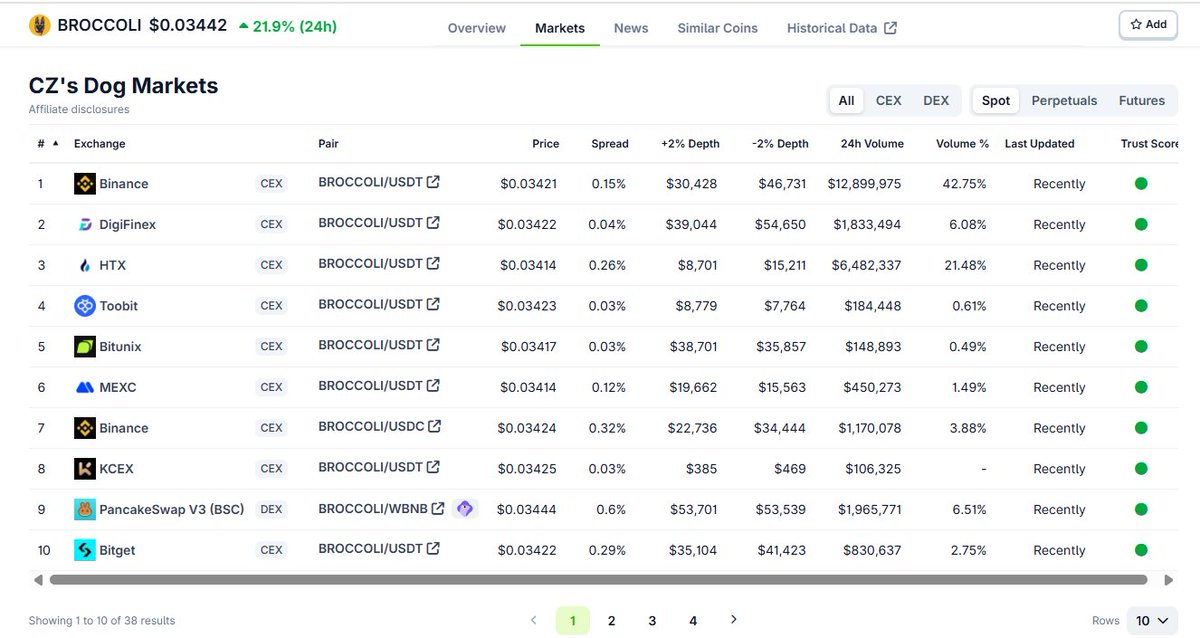Screen dimensions: 1200x638
Task: Click 'Showing 1 to 10 of 38 results'
Action: coord(102,621)
